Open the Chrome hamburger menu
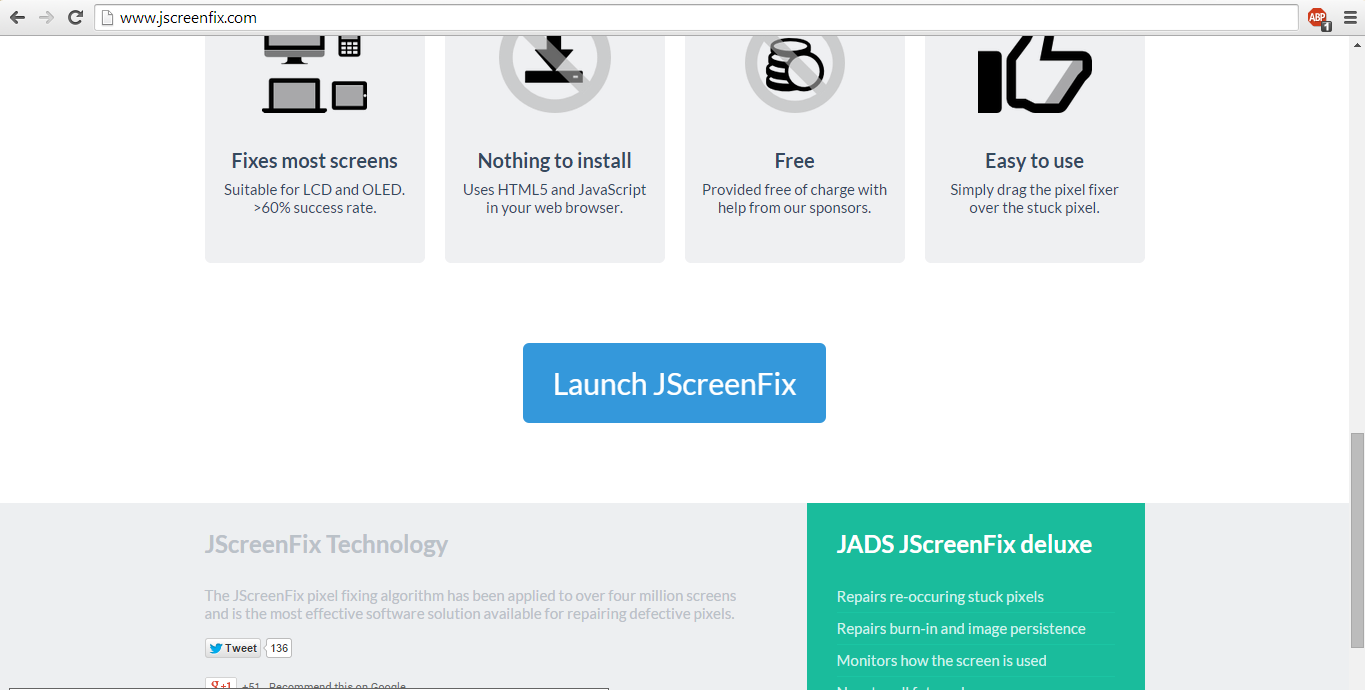 point(1350,17)
